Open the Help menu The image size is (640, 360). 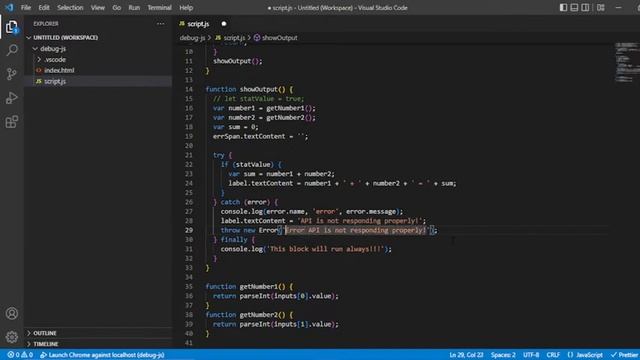(x=186, y=7)
